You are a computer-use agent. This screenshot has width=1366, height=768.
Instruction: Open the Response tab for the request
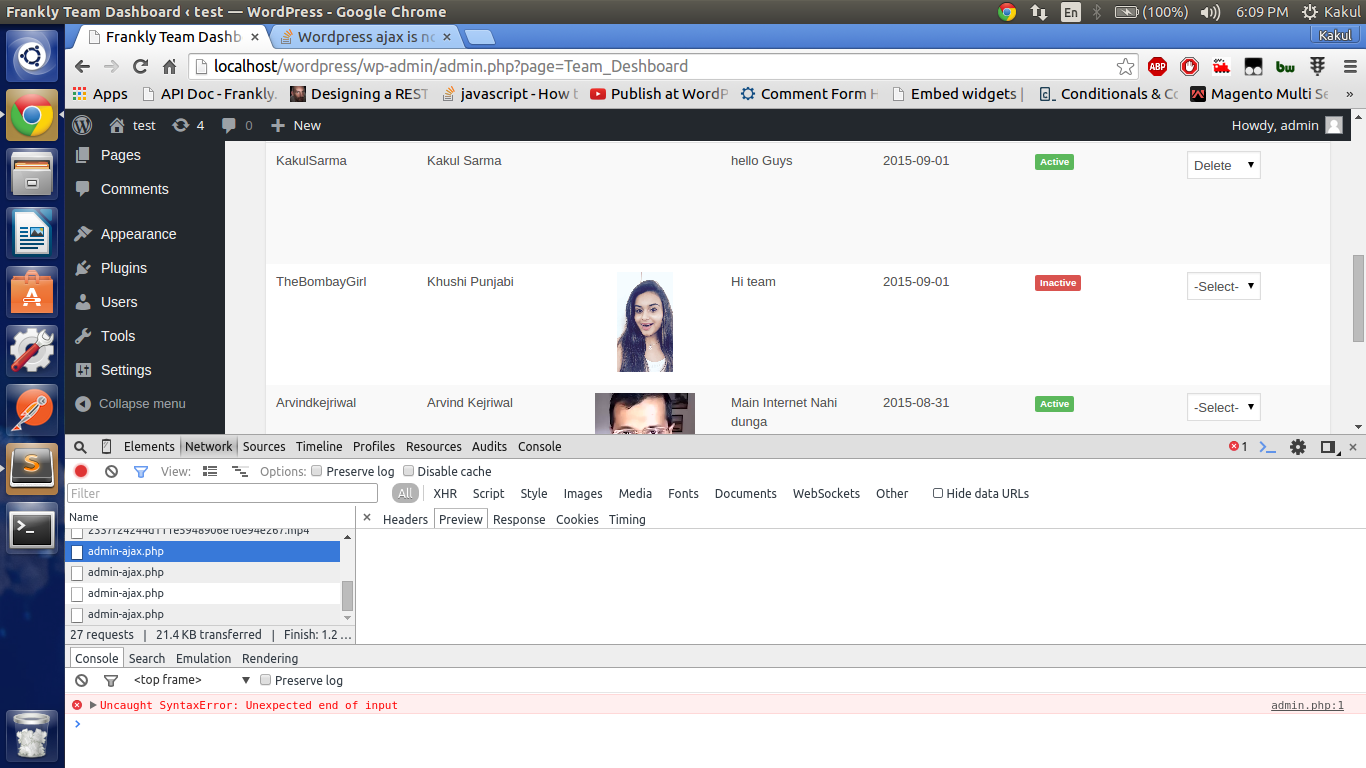point(519,519)
